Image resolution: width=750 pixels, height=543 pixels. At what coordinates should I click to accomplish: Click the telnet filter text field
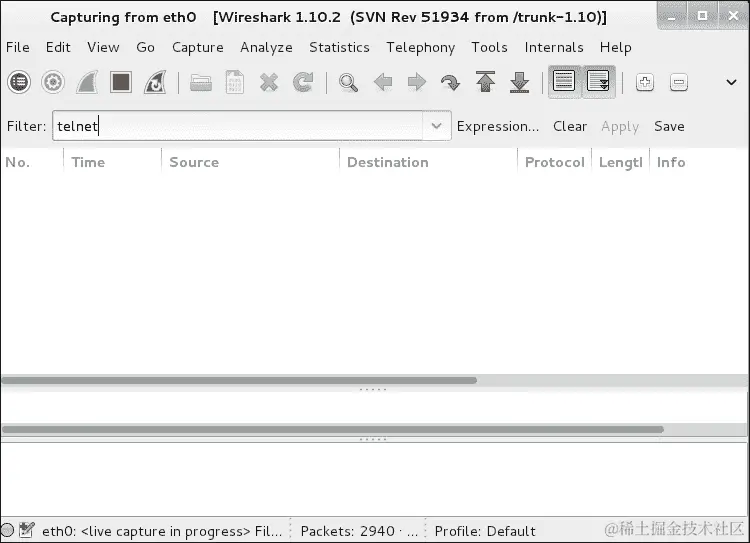pos(237,126)
